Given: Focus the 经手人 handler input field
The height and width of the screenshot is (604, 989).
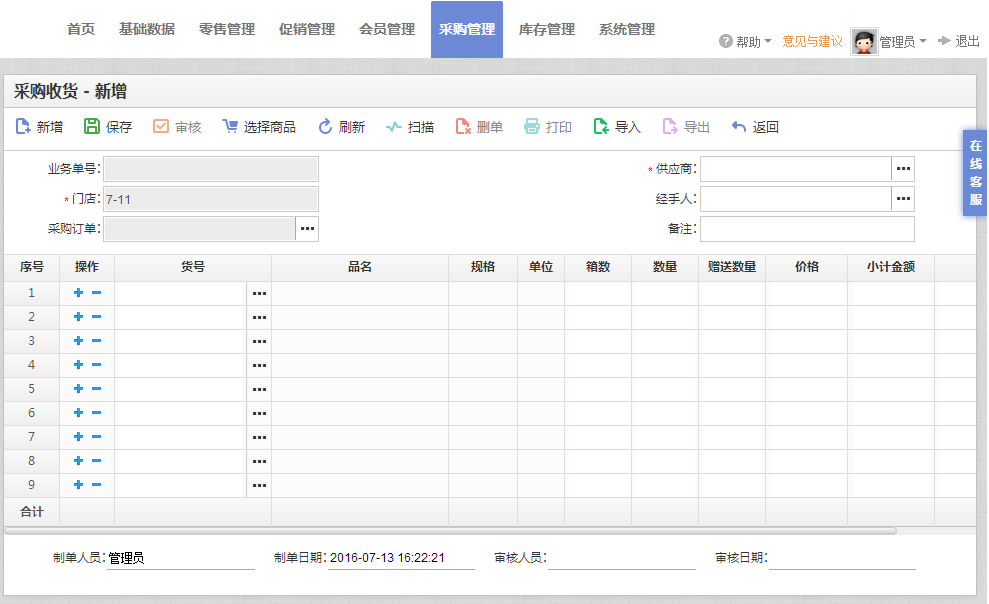Looking at the screenshot, I should (796, 199).
